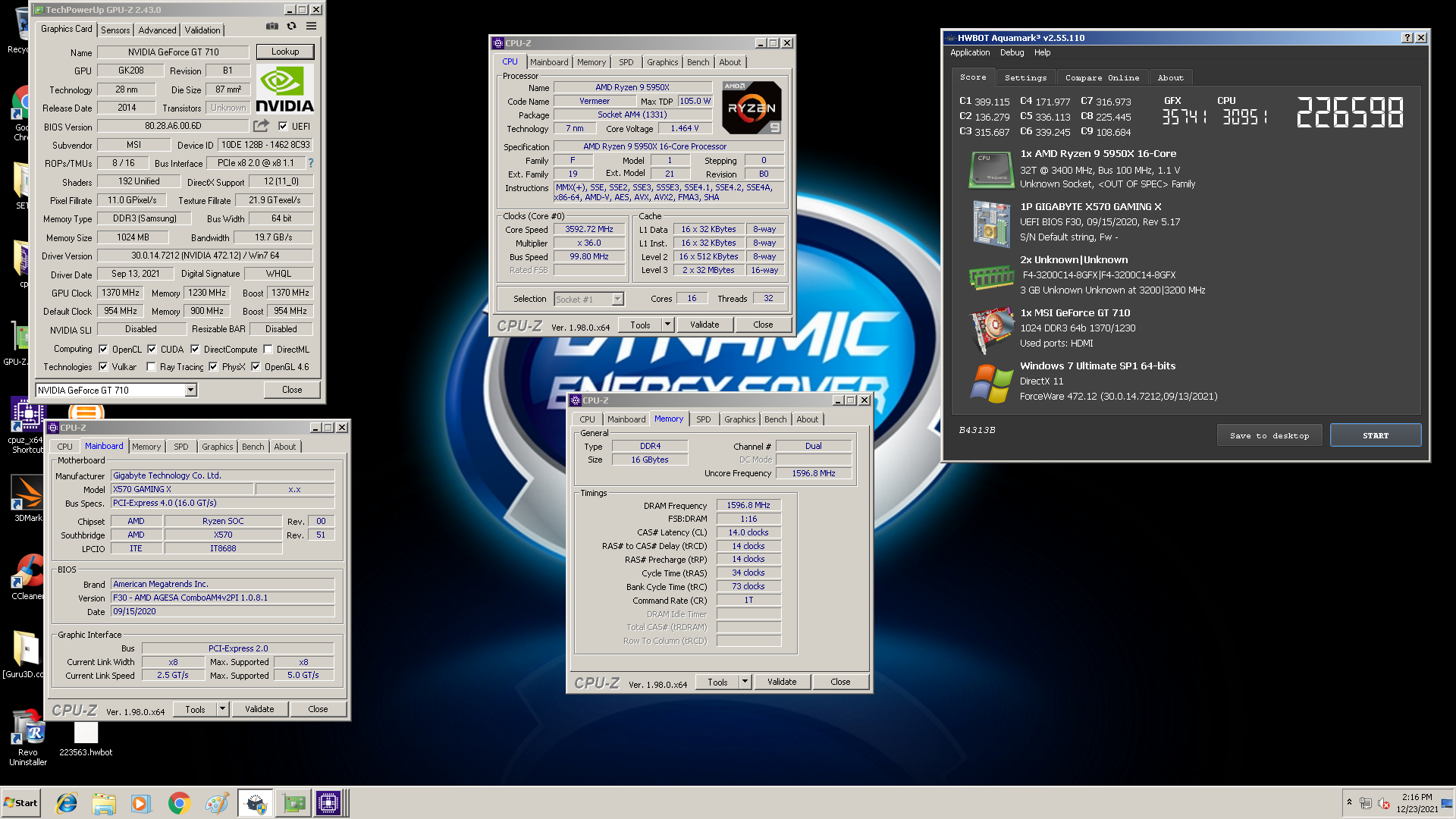Open SPD tab in CPU-Z Memory window

[704, 419]
